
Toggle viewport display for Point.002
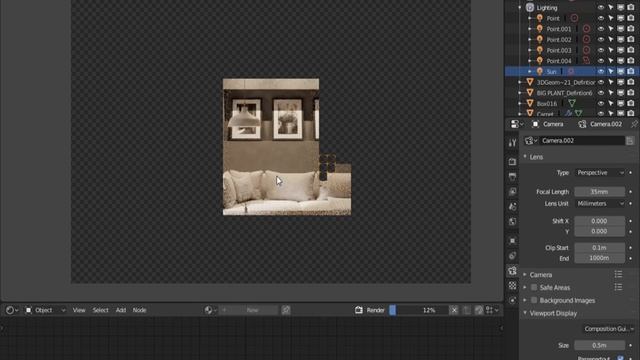point(620,40)
